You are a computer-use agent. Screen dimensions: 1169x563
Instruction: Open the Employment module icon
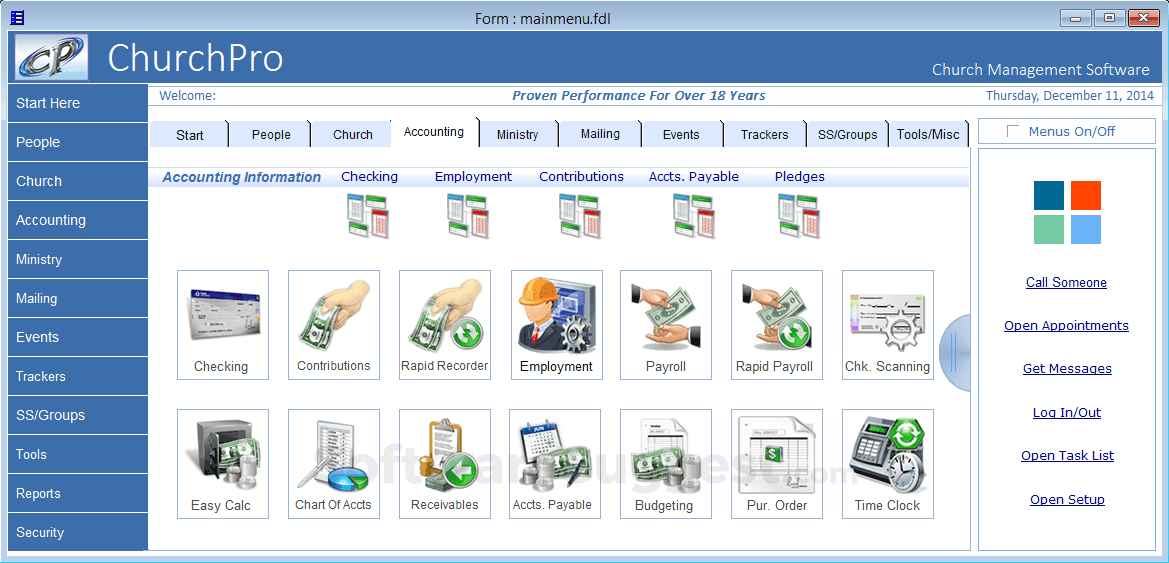[x=556, y=325]
